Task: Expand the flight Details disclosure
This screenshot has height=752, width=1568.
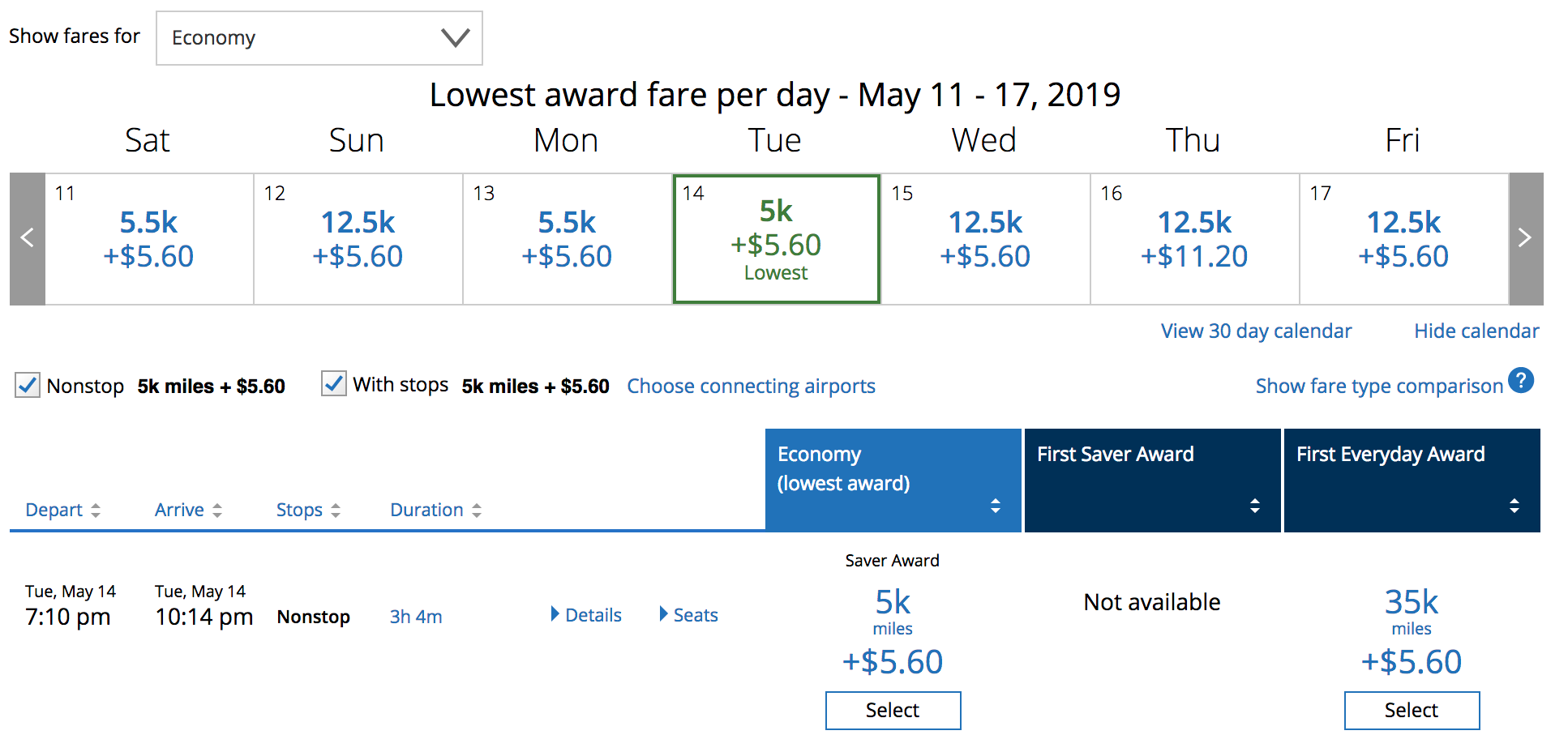Action: click(586, 615)
